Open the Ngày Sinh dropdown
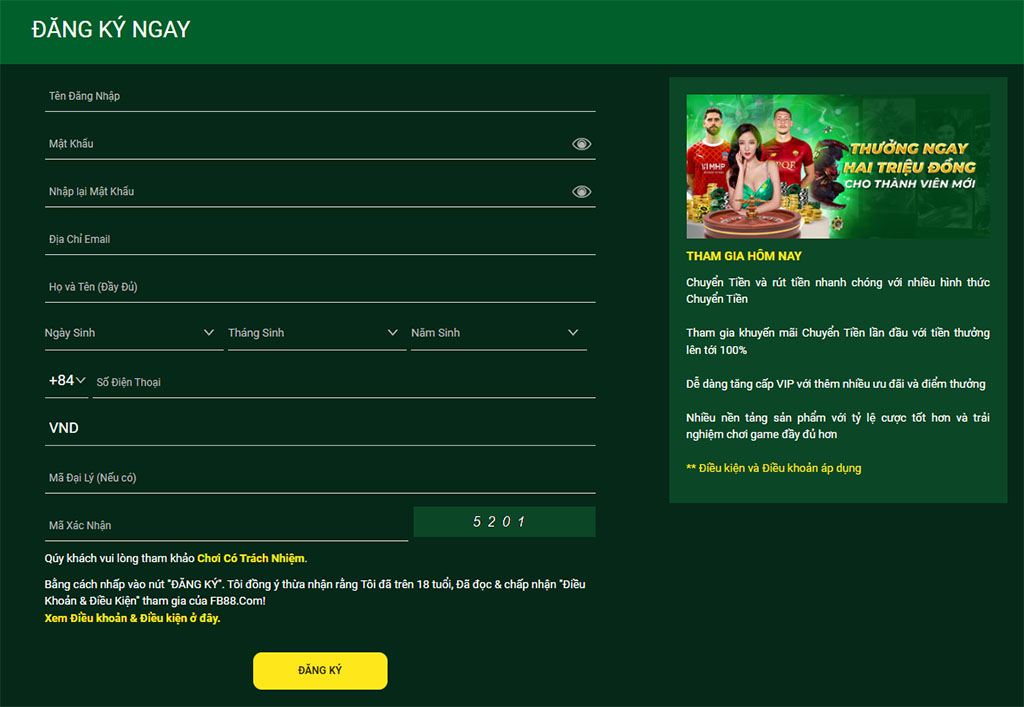Viewport: 1024px width, 707px height. pos(131,333)
